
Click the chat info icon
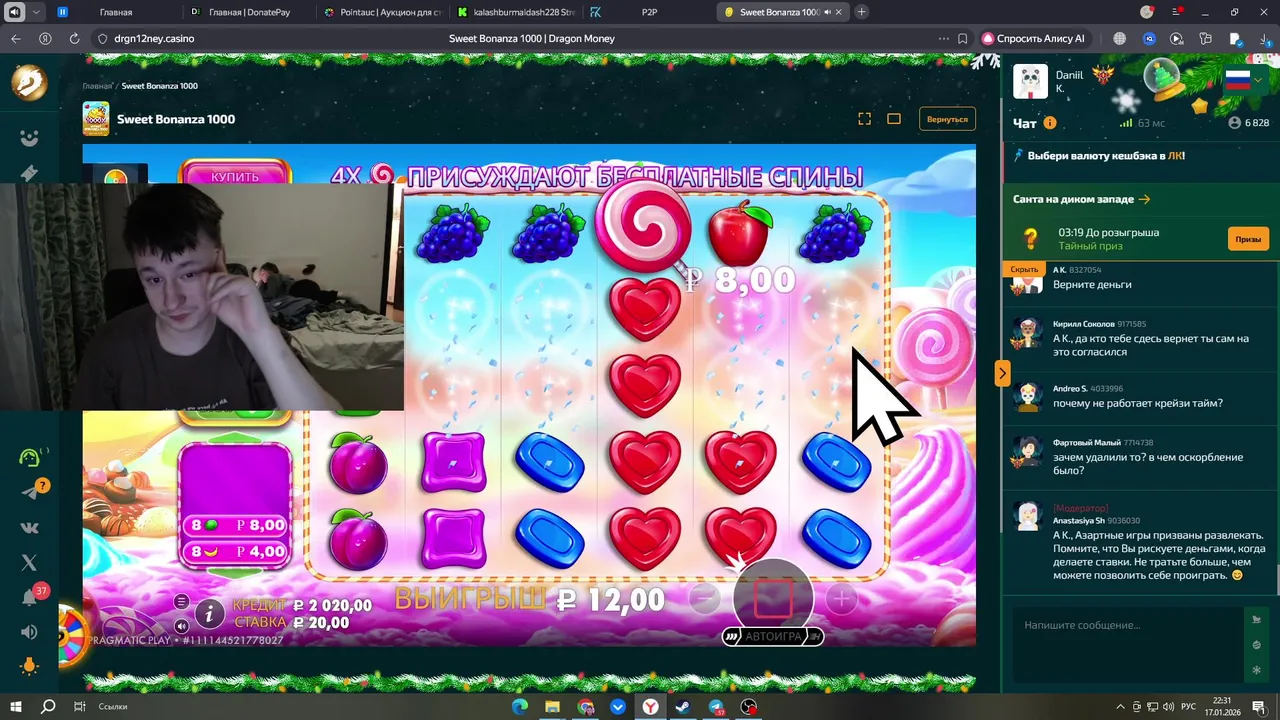1050,123
